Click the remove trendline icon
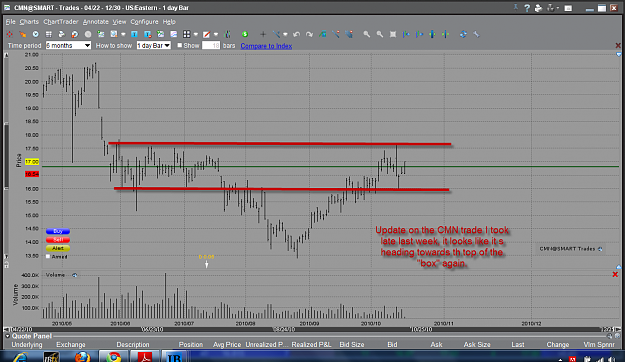This screenshot has width=625, height=362. tap(336, 34)
